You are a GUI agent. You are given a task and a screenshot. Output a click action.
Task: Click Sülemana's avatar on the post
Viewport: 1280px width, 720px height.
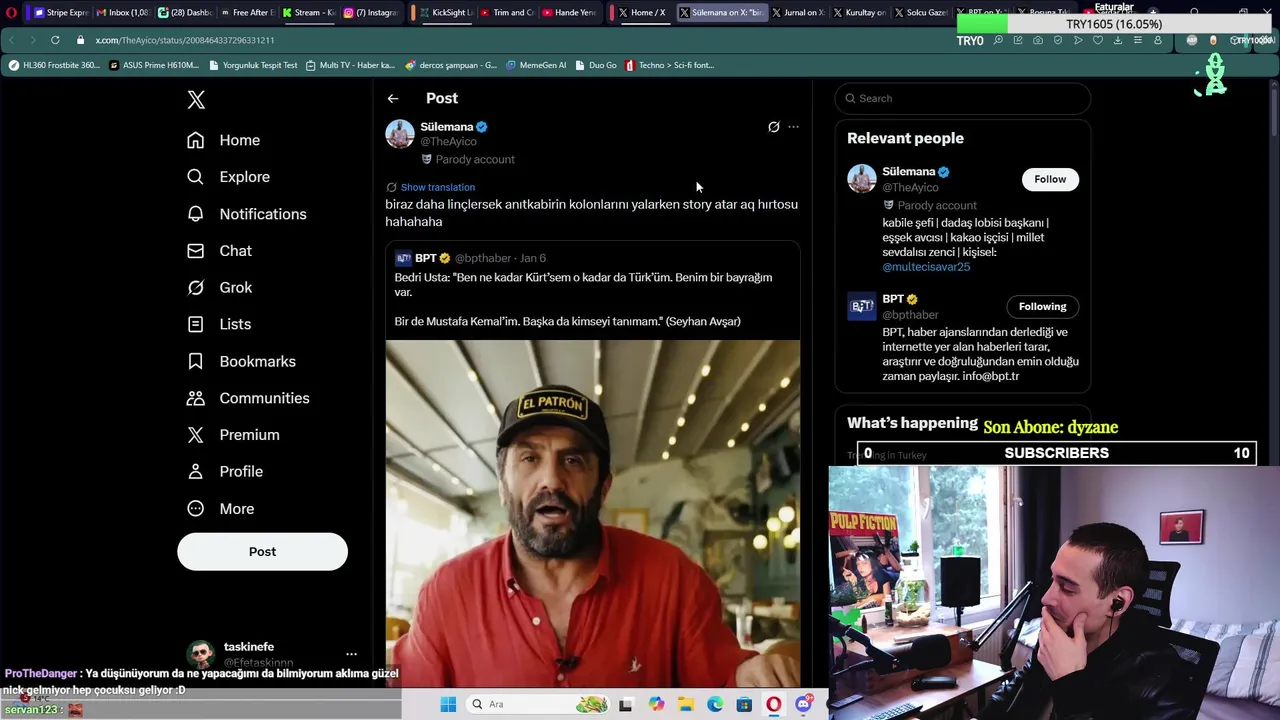pos(400,134)
